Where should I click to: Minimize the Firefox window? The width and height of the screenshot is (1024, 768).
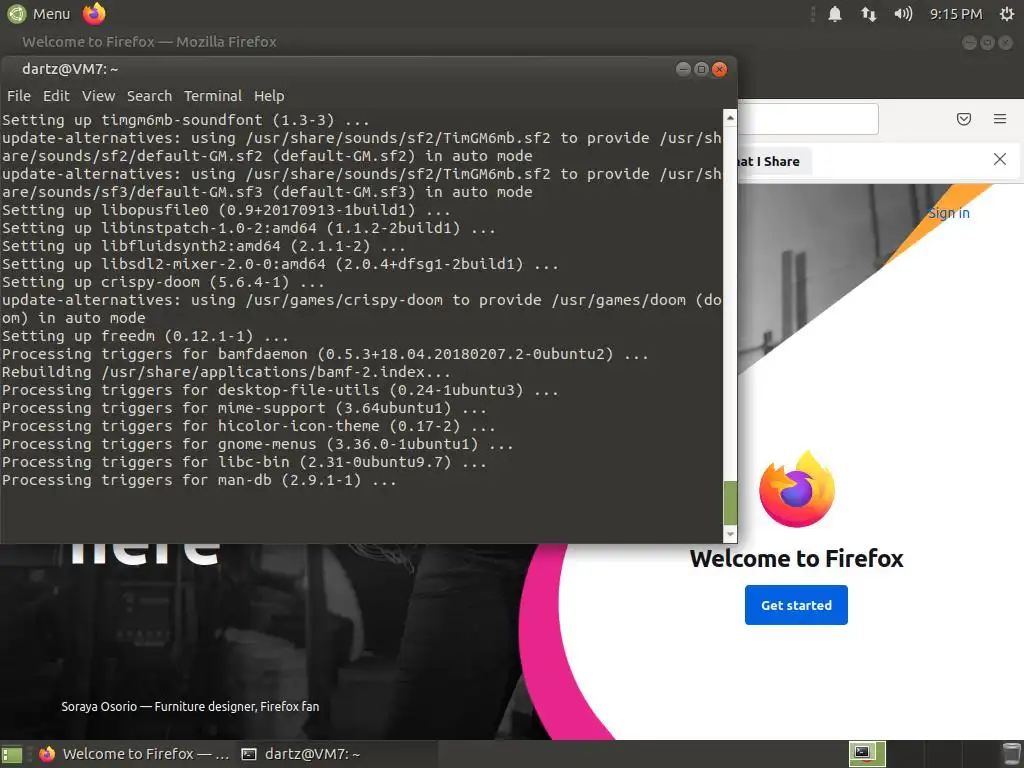coord(970,42)
